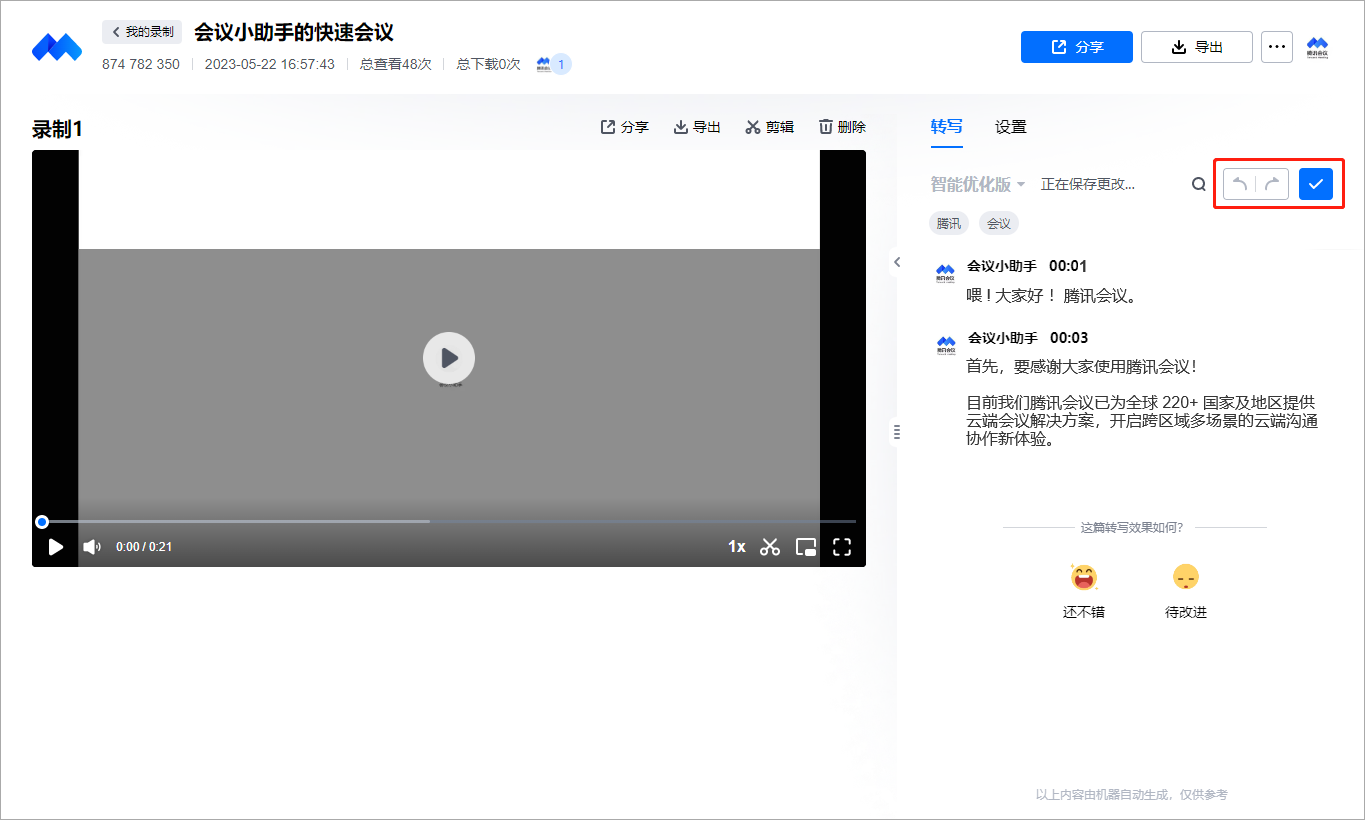Click the 0:00 / 0:21 time display
The width and height of the screenshot is (1365, 820).
(144, 547)
